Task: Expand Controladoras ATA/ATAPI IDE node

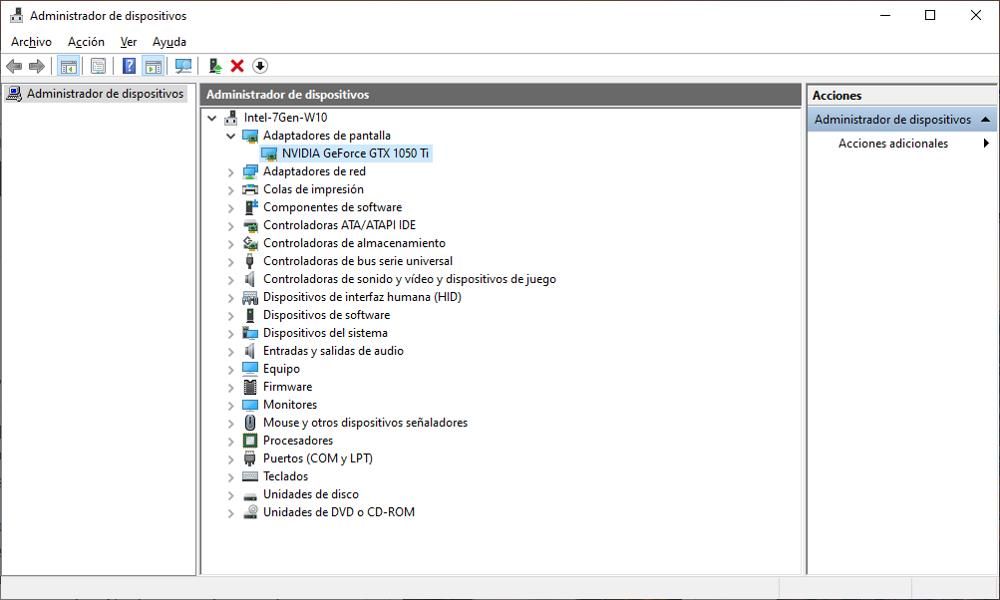Action: coord(231,226)
